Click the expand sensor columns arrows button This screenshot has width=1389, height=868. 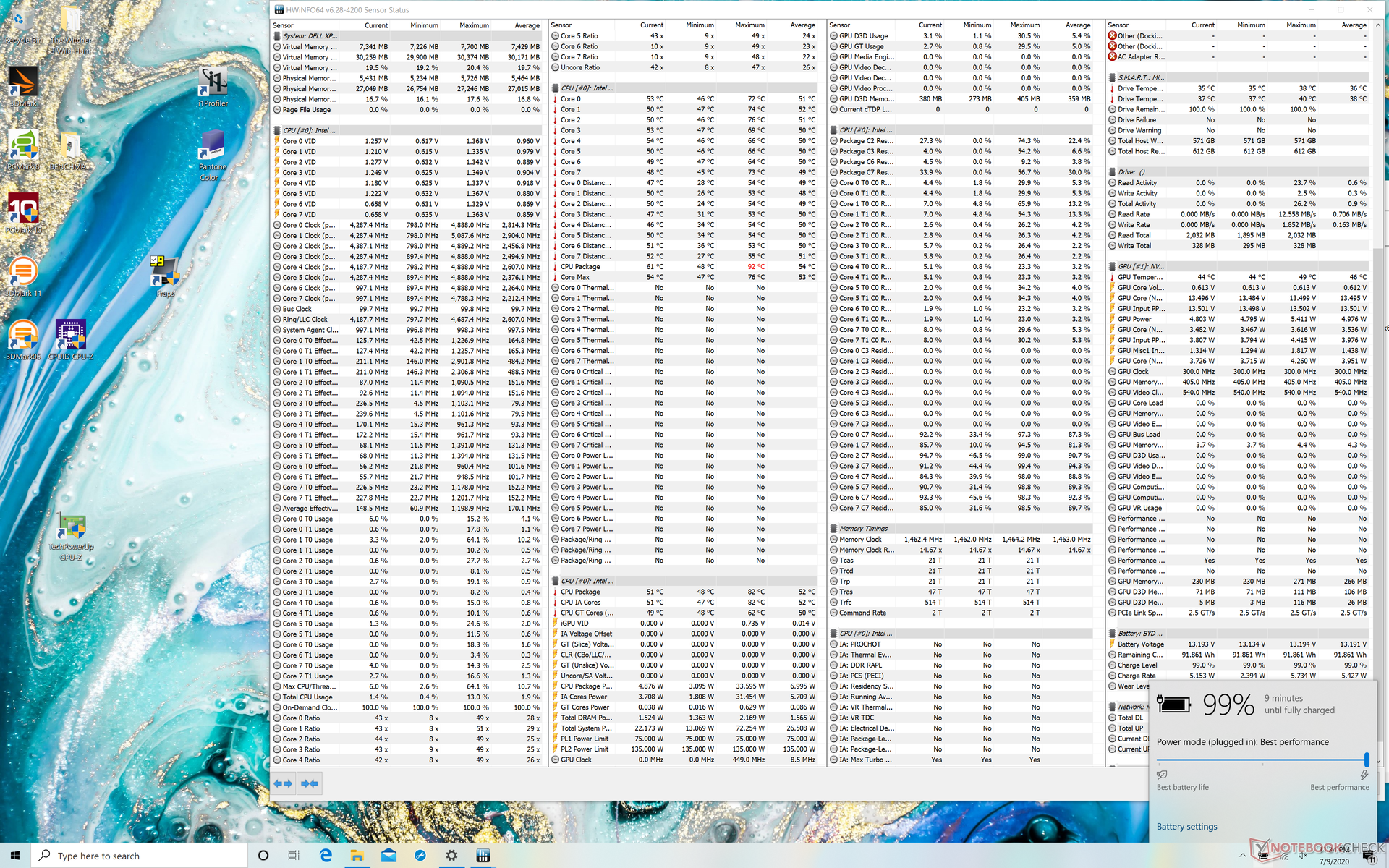tap(284, 783)
